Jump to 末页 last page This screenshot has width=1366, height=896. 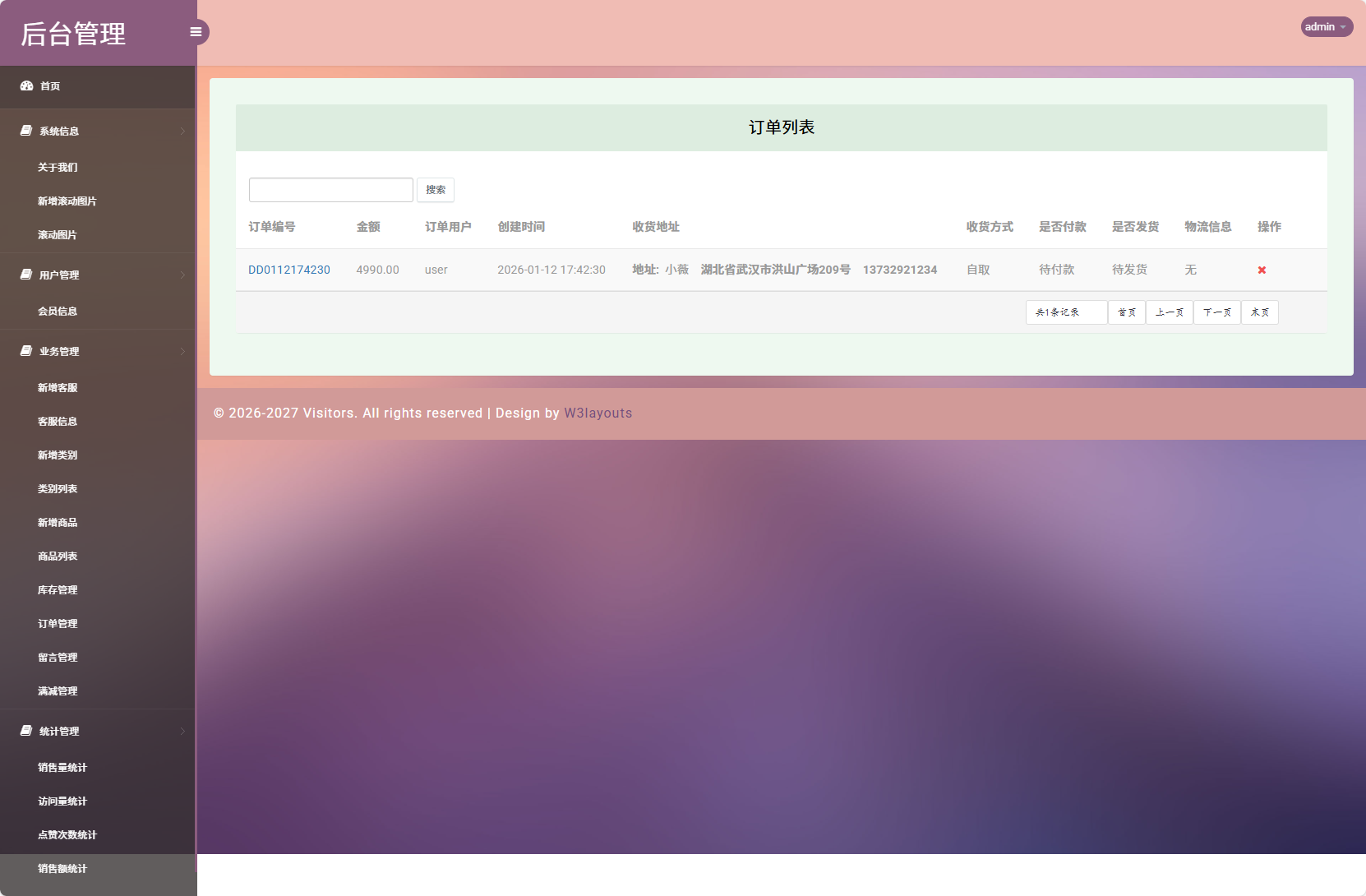point(1260,312)
